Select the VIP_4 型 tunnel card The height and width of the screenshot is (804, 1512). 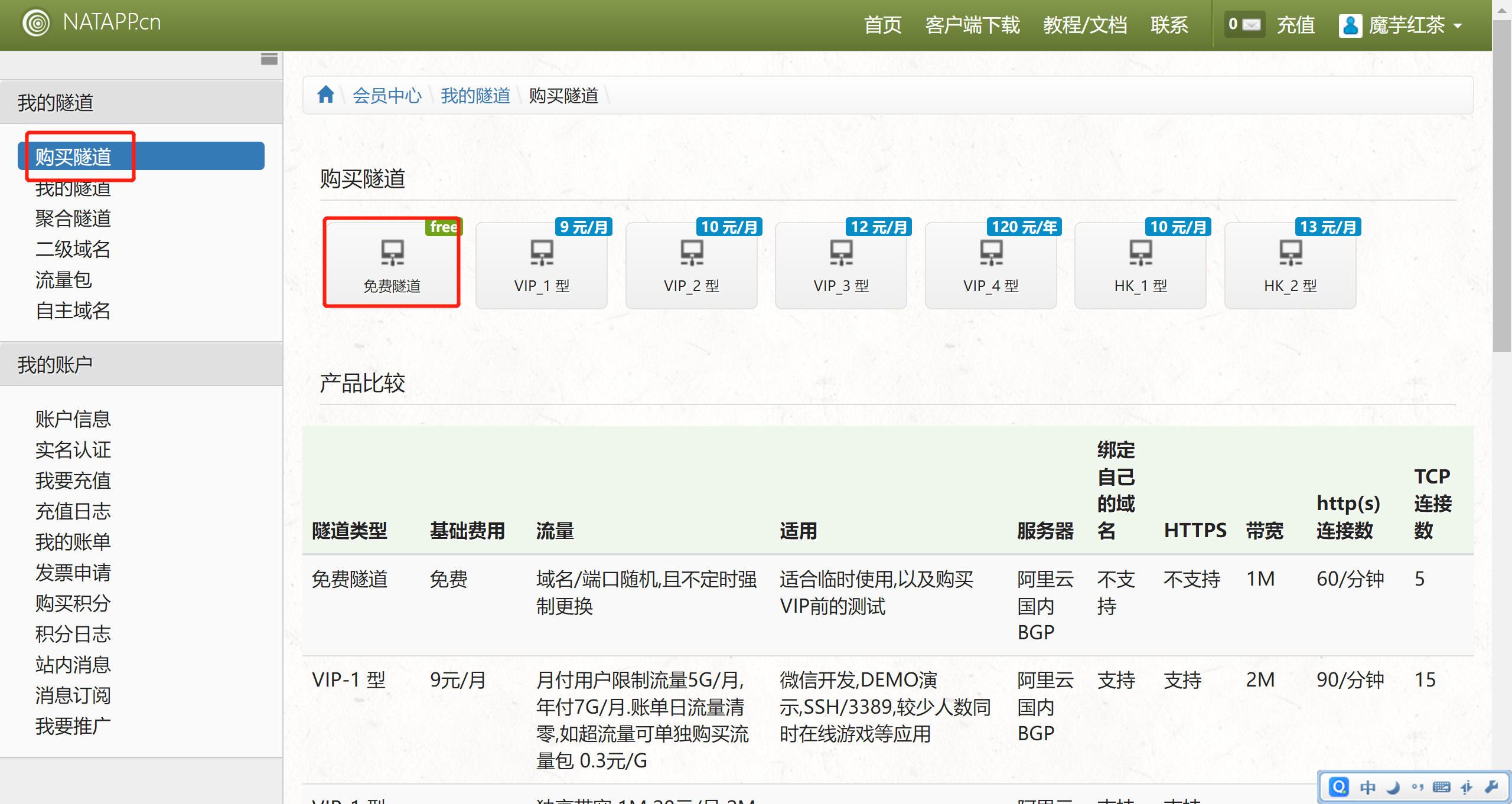point(991,265)
